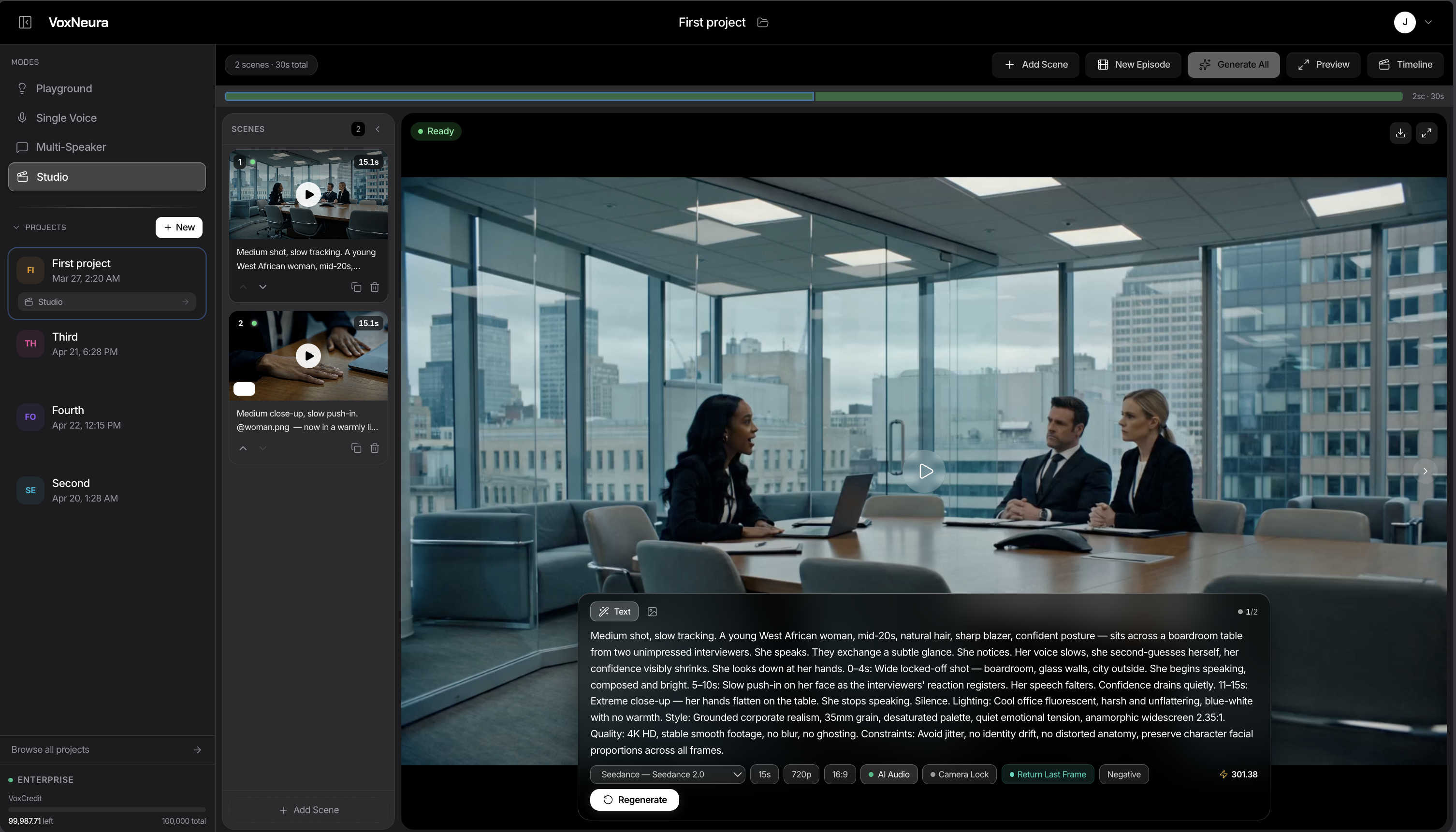Viewport: 1456px width, 832px height.
Task: Open the Seedance 2.0 model dropdown
Action: tap(667, 775)
